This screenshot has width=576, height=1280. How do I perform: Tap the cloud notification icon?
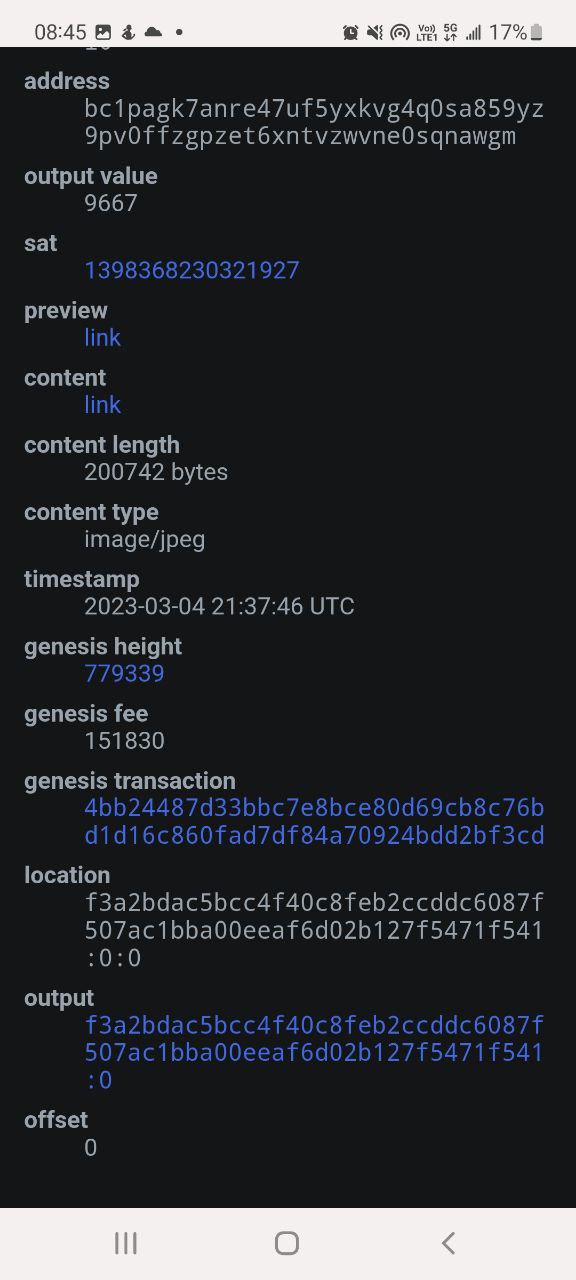click(x=153, y=32)
